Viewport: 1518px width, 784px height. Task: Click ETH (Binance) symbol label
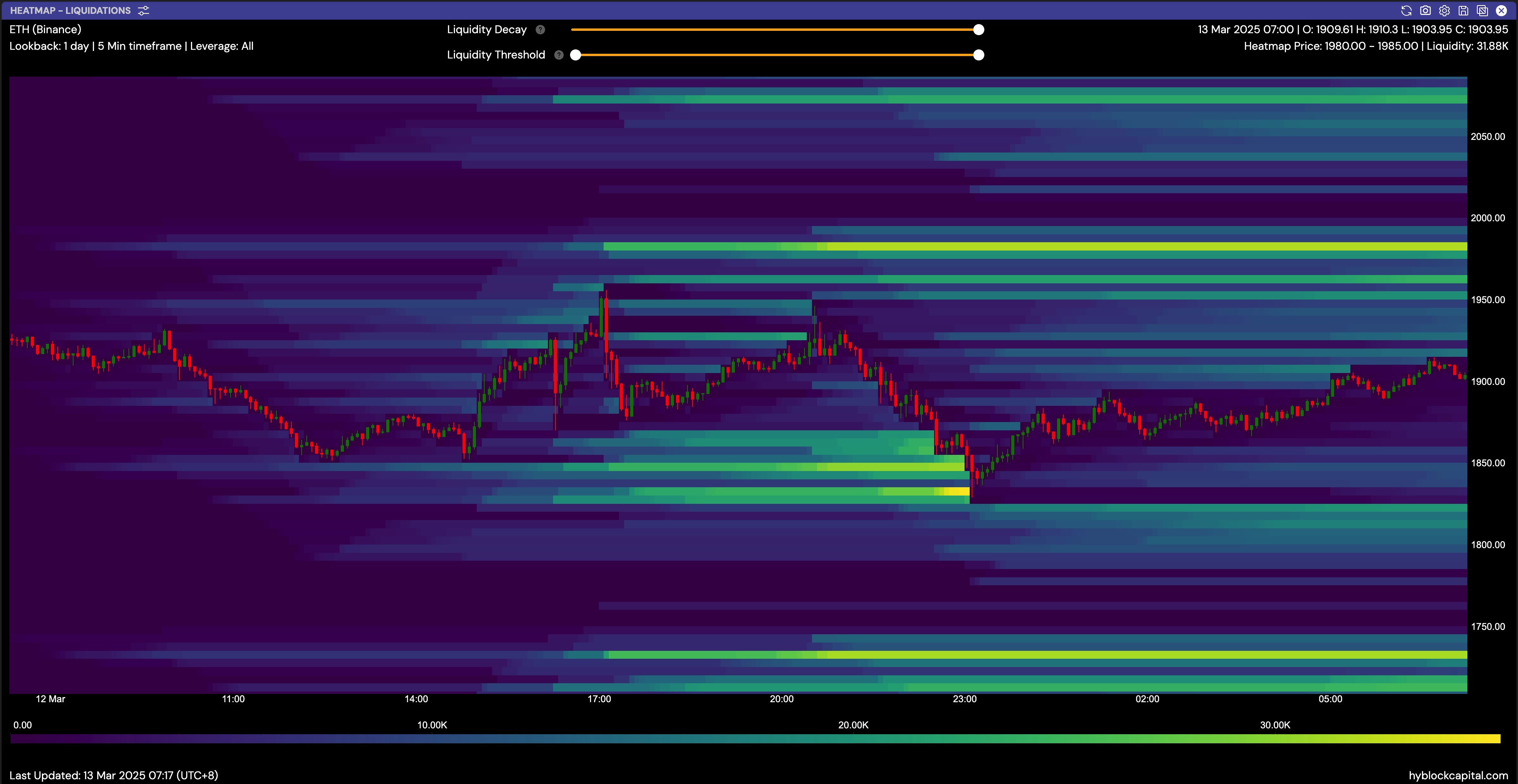point(45,30)
